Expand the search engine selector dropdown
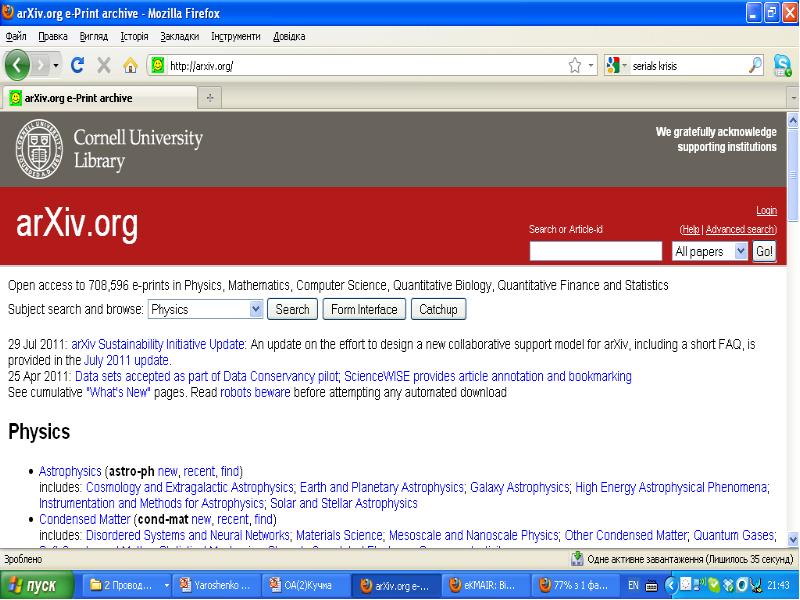 coord(617,66)
